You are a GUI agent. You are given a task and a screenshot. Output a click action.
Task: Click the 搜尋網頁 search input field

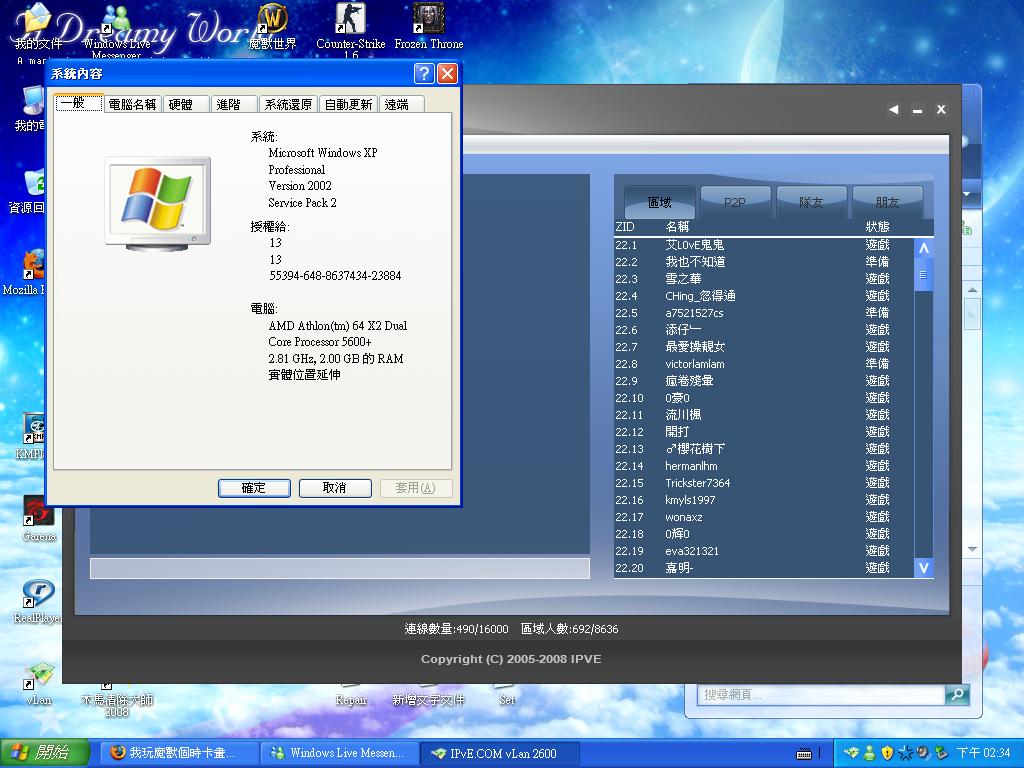click(820, 694)
